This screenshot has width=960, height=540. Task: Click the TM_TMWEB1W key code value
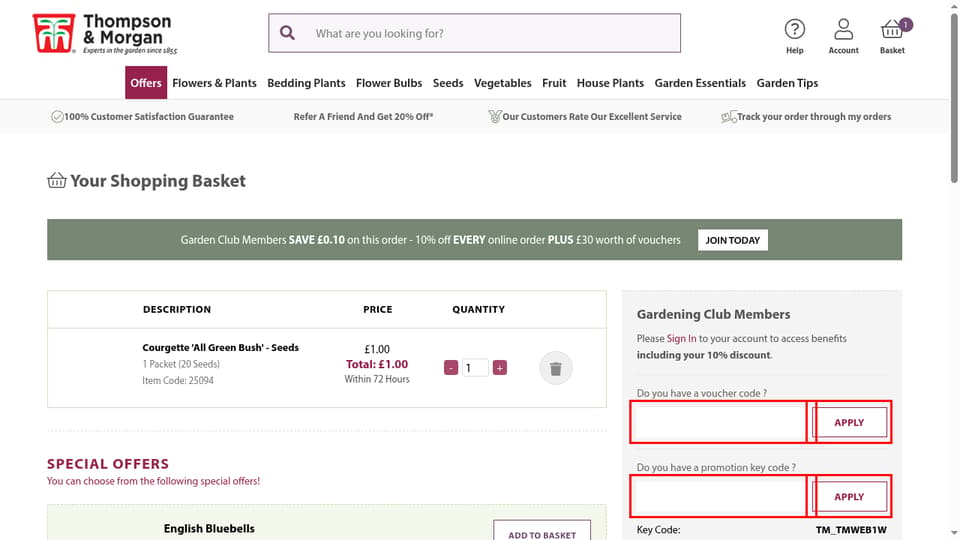(851, 530)
